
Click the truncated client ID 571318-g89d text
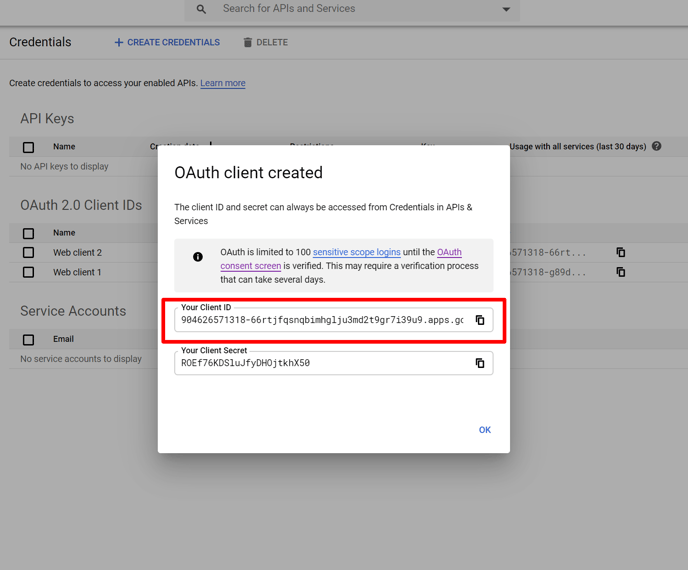(548, 272)
